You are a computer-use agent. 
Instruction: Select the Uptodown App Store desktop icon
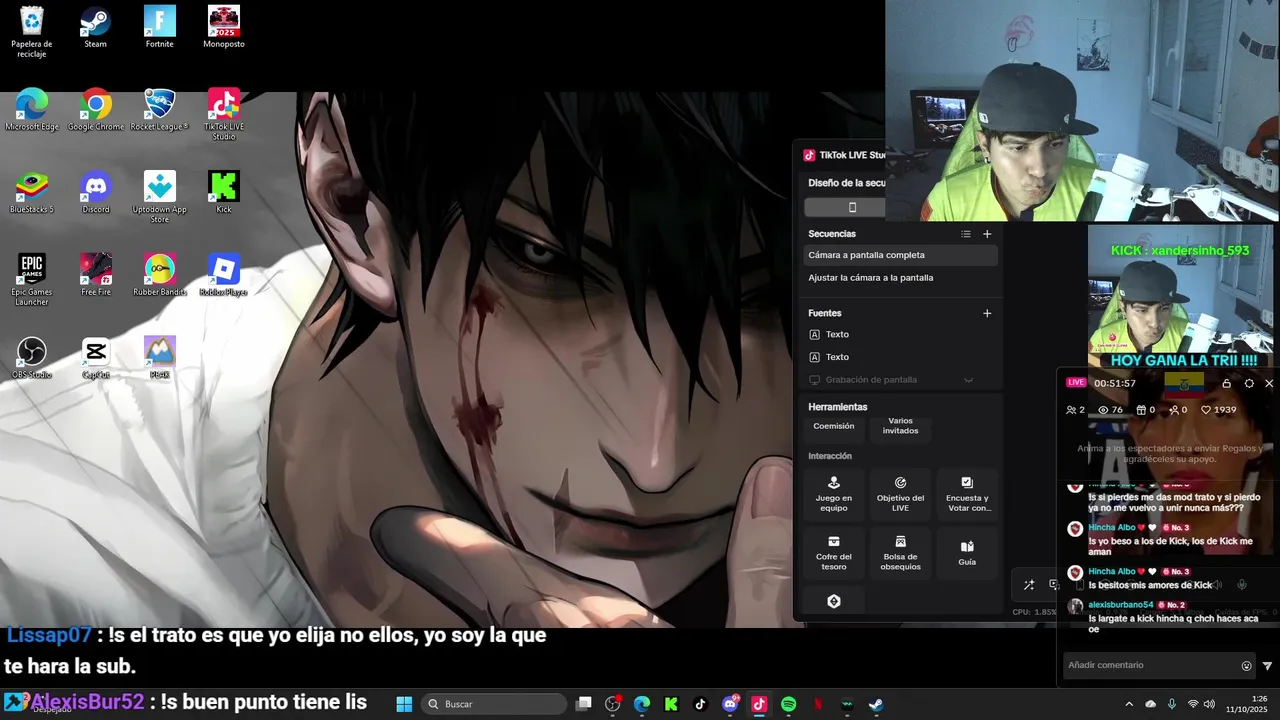point(160,197)
